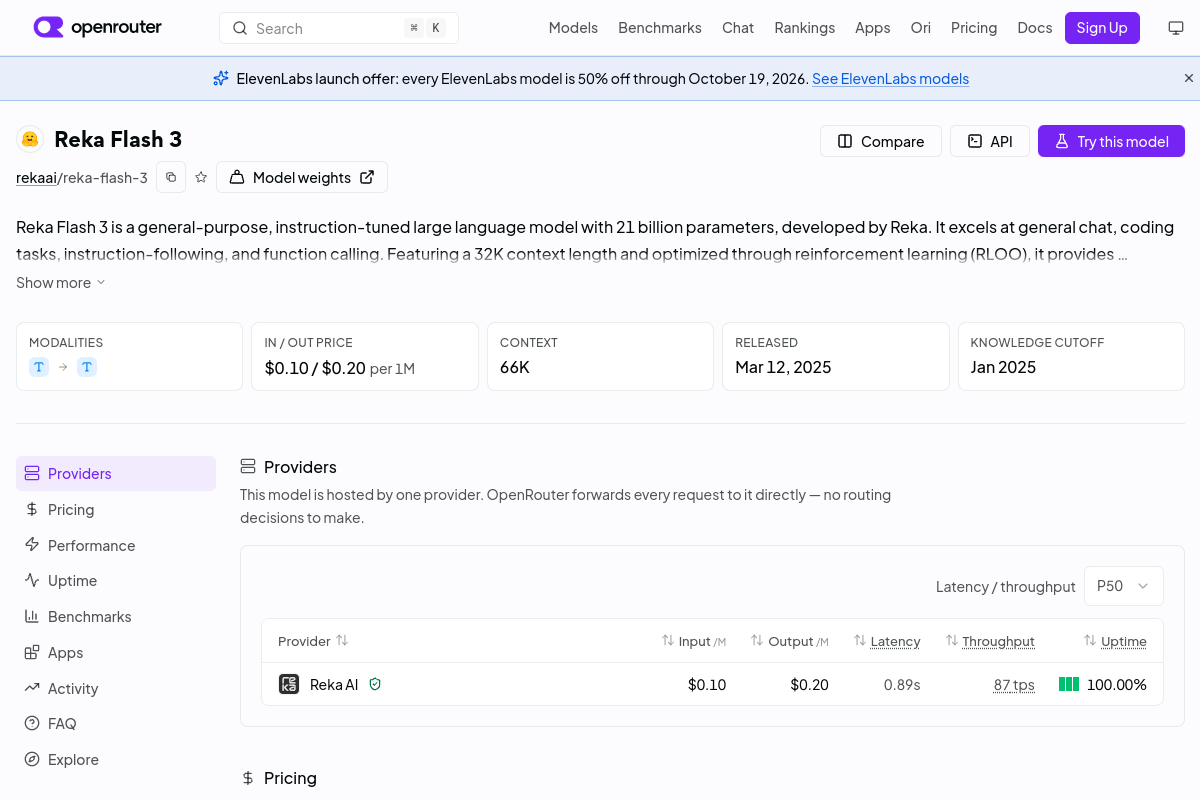The image size is (1200, 800).
Task: Expand the description with Show more
Action: (61, 282)
